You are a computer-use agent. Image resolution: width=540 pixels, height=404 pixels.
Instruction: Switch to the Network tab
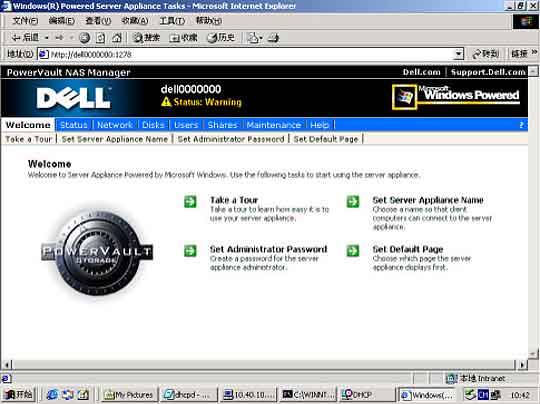tap(115, 125)
